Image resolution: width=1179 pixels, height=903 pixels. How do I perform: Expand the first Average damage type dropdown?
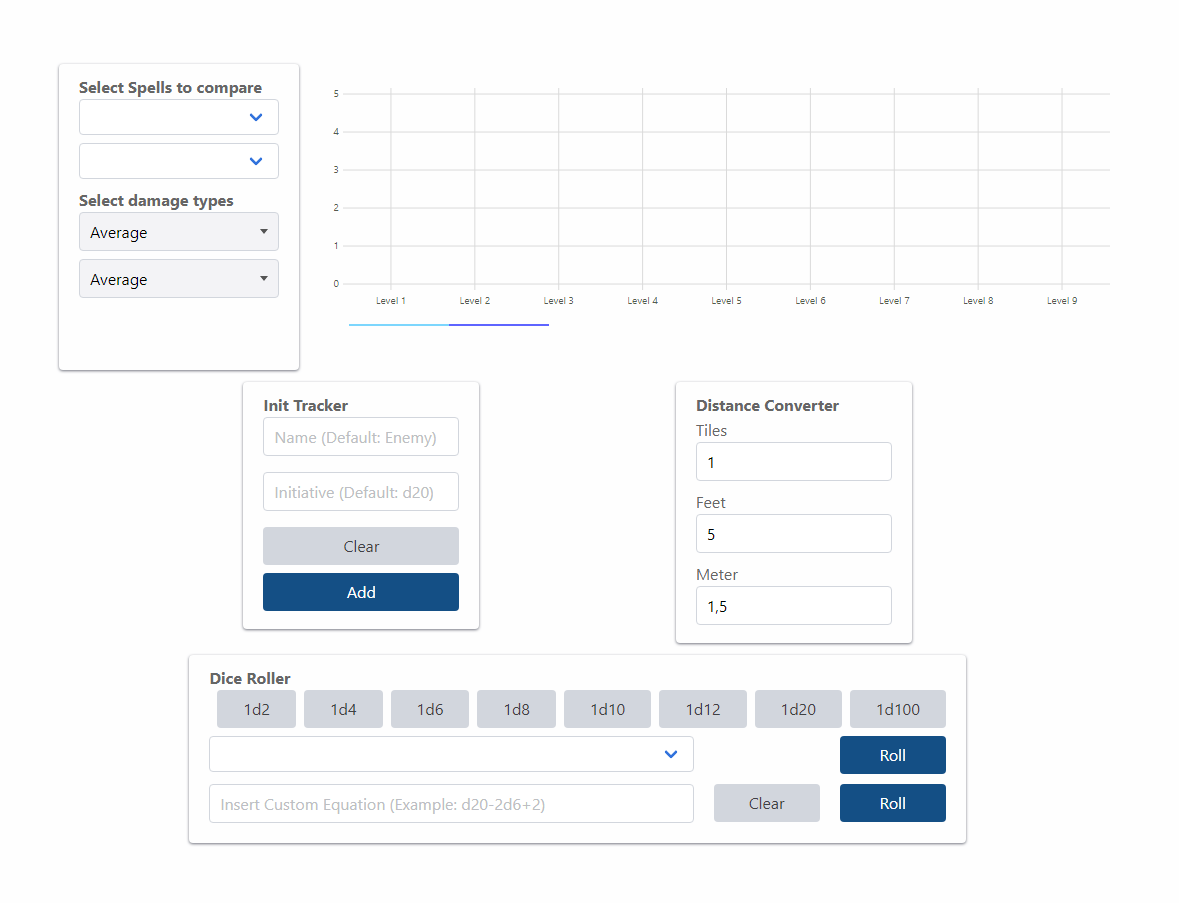178,232
